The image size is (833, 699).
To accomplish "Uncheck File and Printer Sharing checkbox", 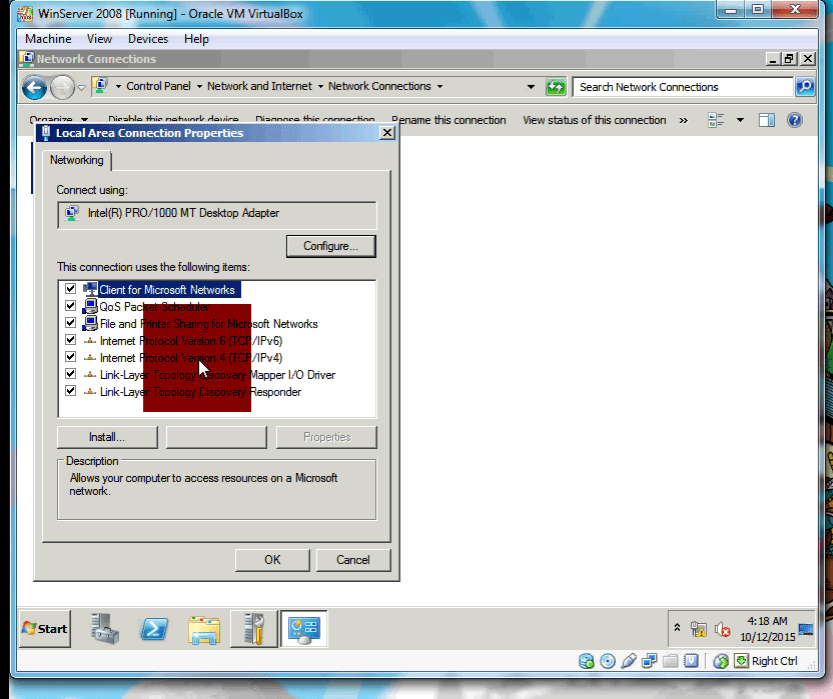I will point(70,322).
